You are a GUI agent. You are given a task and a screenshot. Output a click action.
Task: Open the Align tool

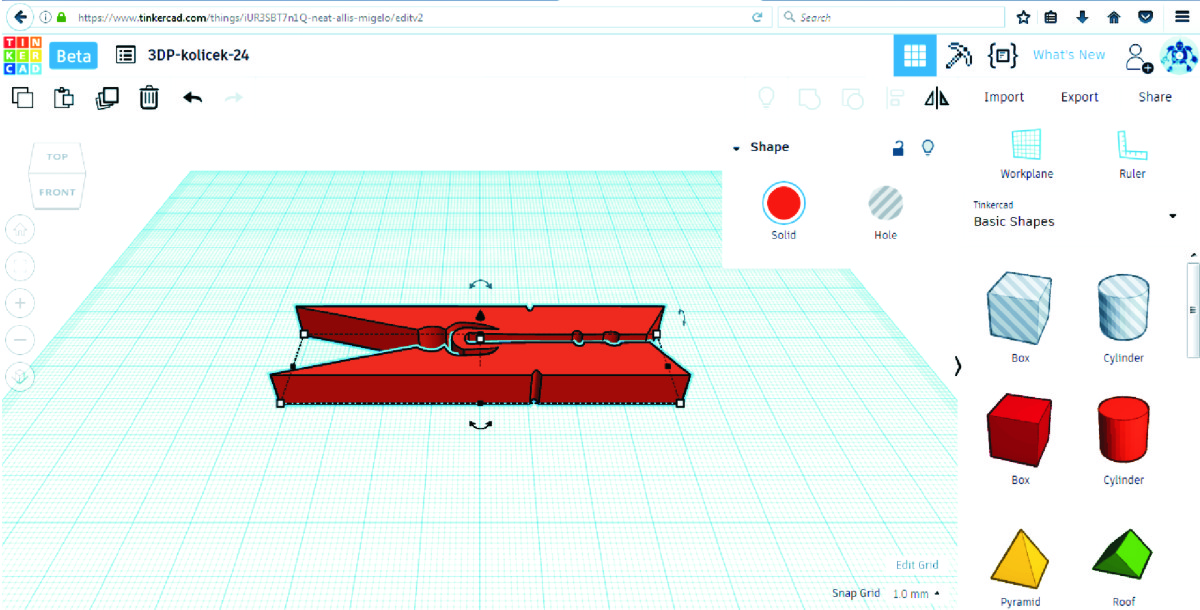click(x=895, y=98)
